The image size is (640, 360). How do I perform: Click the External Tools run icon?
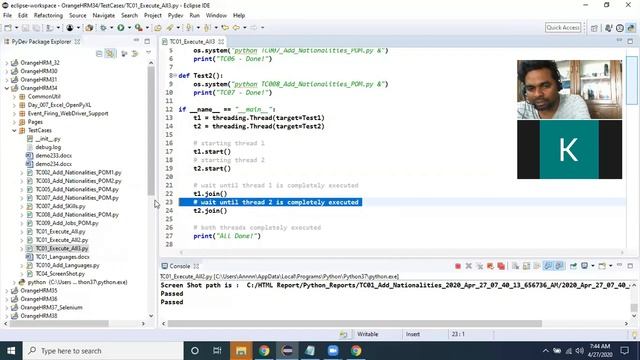(x=139, y=27)
